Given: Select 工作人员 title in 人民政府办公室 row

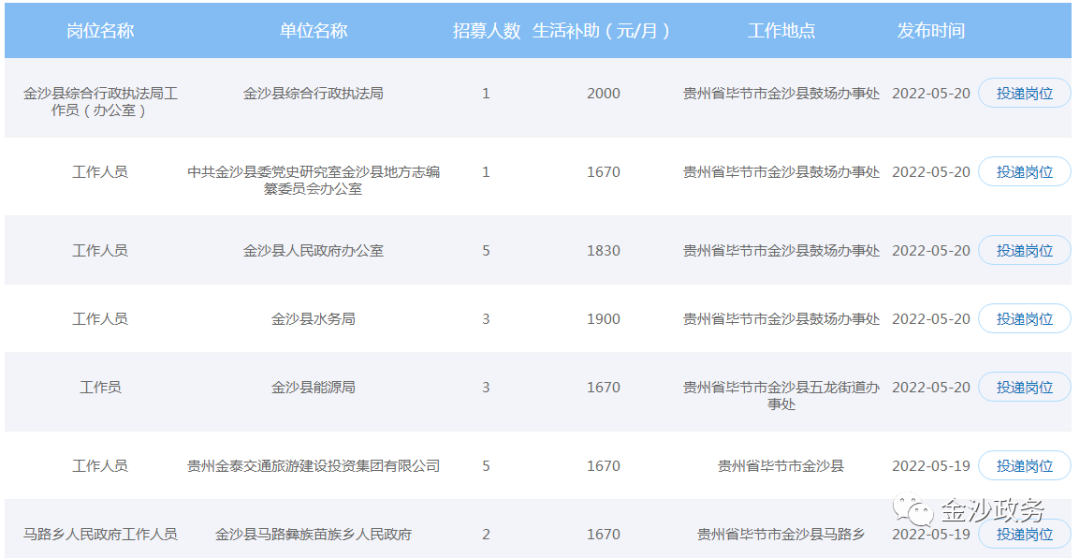Looking at the screenshot, I should point(101,250).
